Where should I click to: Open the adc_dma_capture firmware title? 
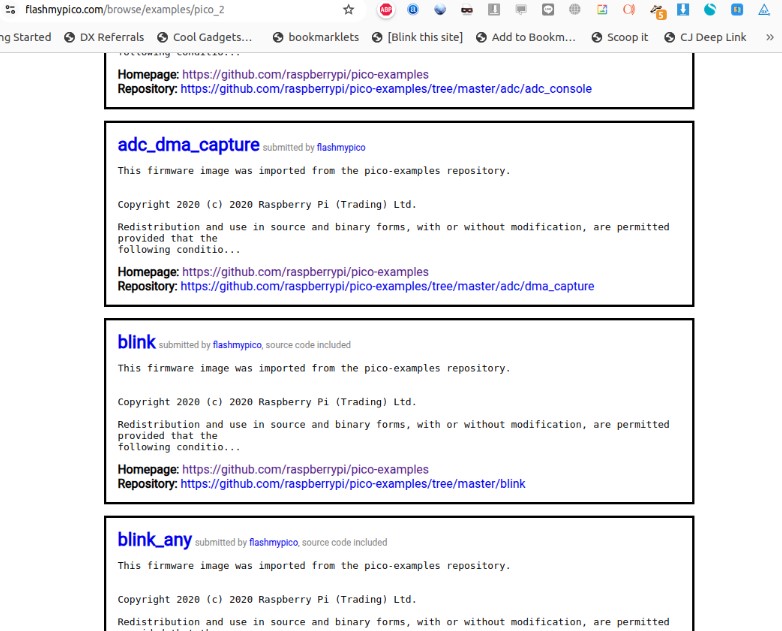click(x=189, y=145)
